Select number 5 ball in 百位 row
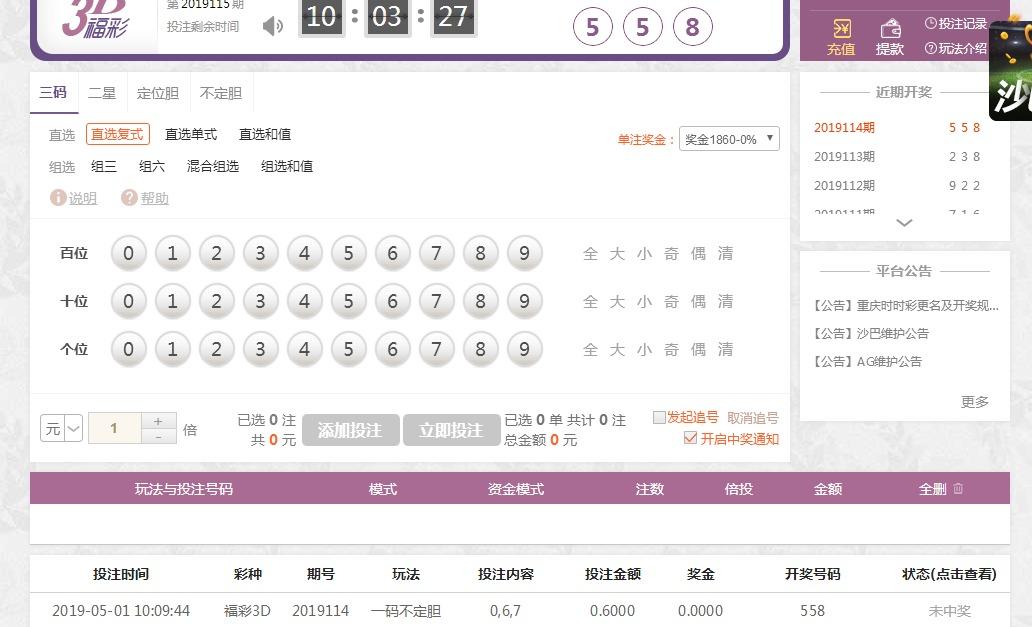The height and width of the screenshot is (627, 1032). point(348,254)
